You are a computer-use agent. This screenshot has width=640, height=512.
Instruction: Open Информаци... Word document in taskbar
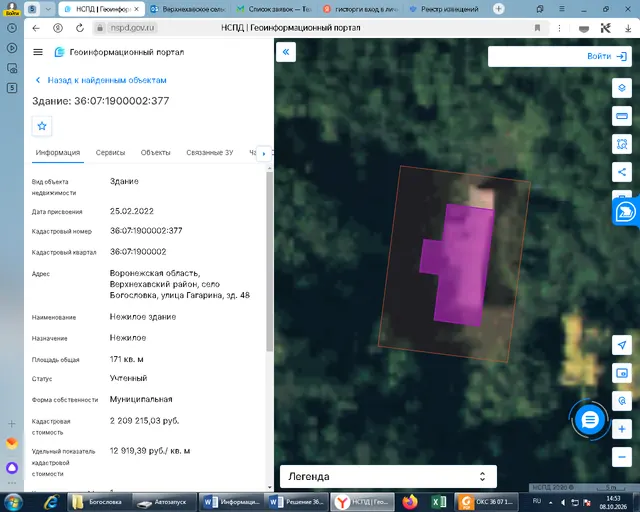(x=232, y=502)
